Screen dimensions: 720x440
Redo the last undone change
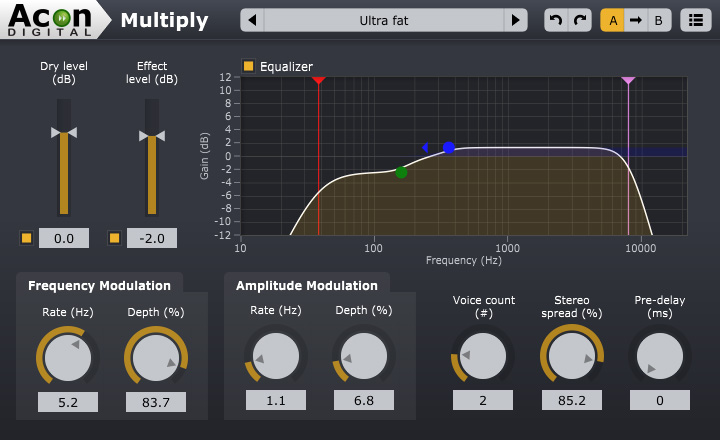coord(580,20)
